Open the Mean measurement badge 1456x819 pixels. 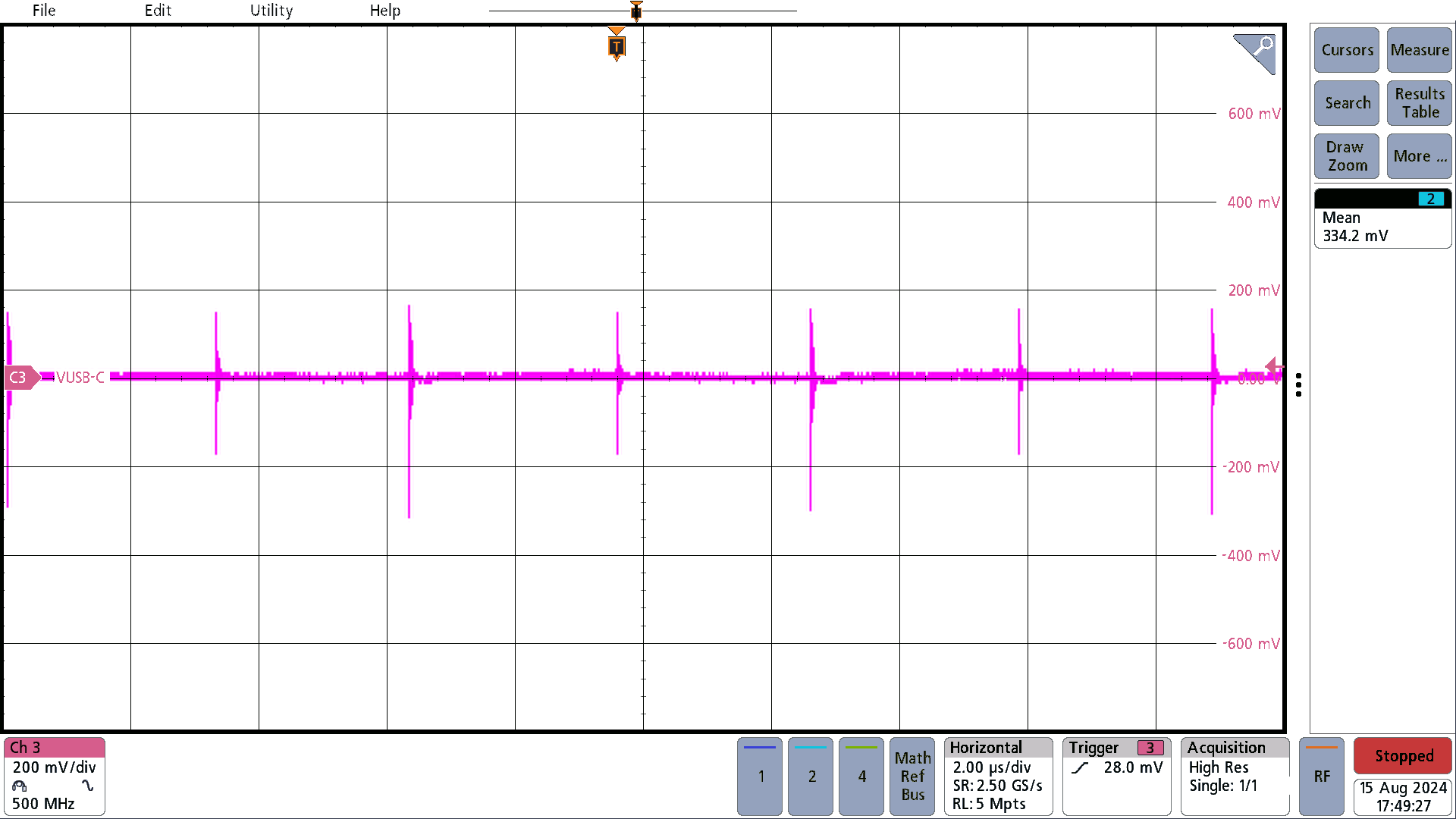coord(1382,218)
